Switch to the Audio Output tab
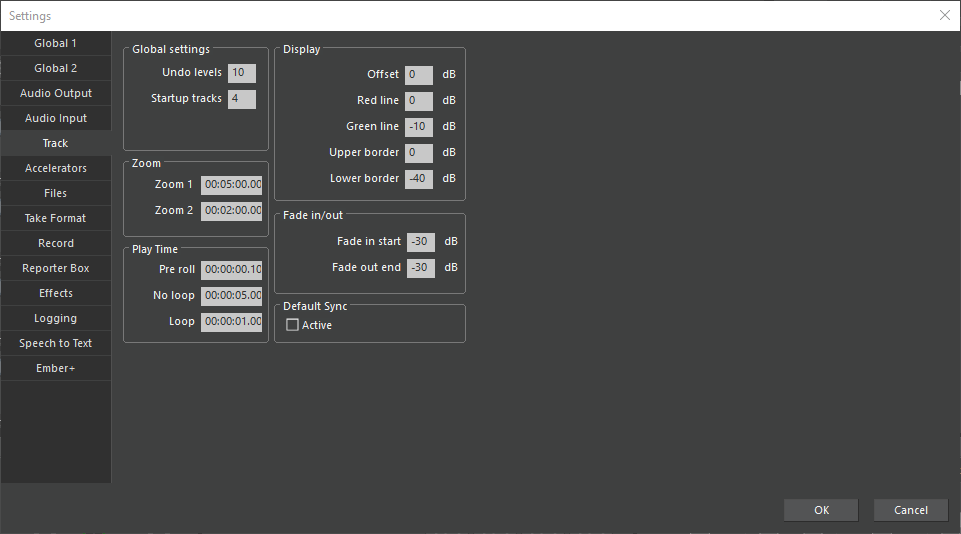961x534 pixels. 55,93
